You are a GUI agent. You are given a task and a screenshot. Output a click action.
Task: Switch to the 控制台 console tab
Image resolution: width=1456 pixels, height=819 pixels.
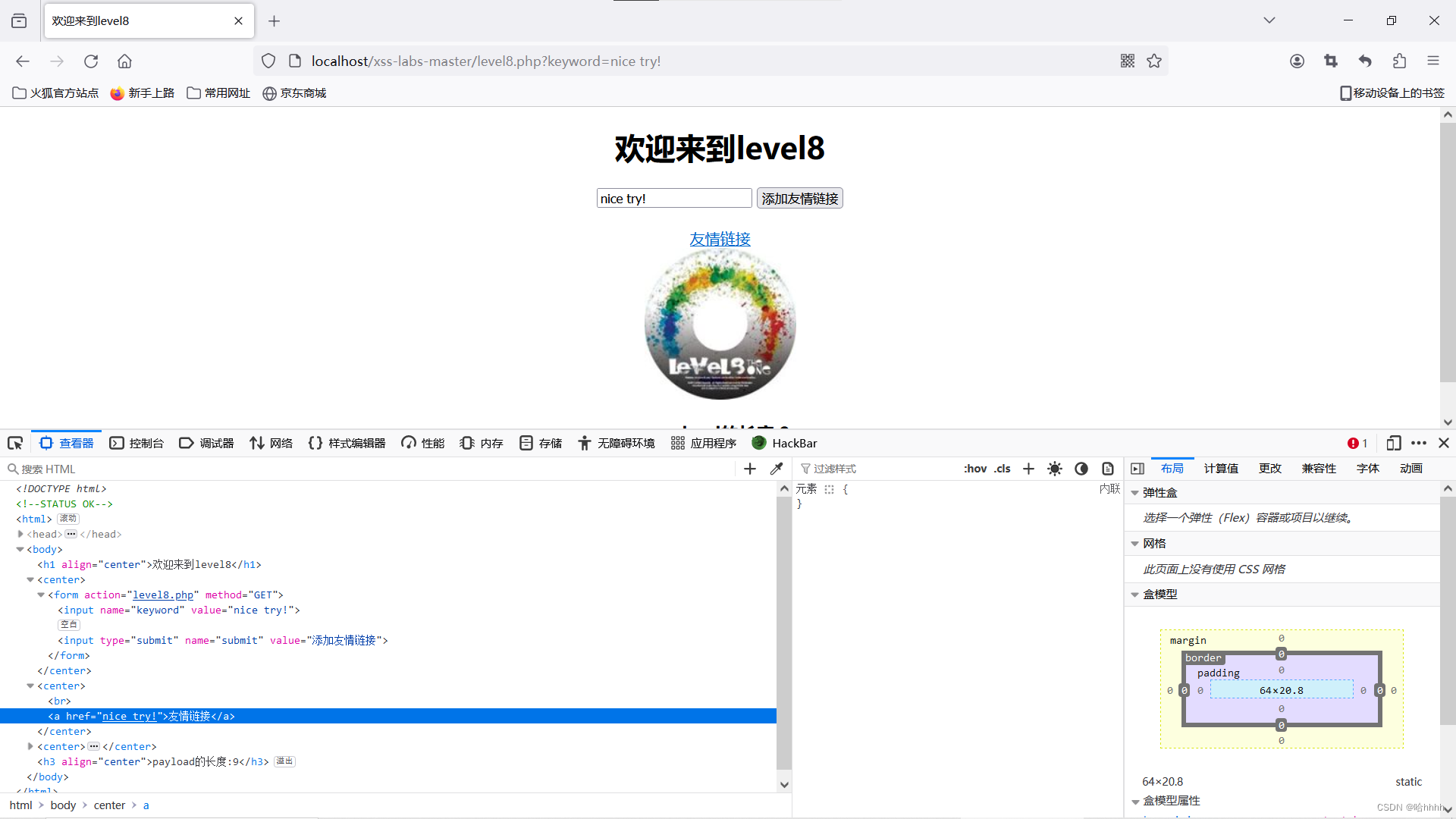pos(136,443)
